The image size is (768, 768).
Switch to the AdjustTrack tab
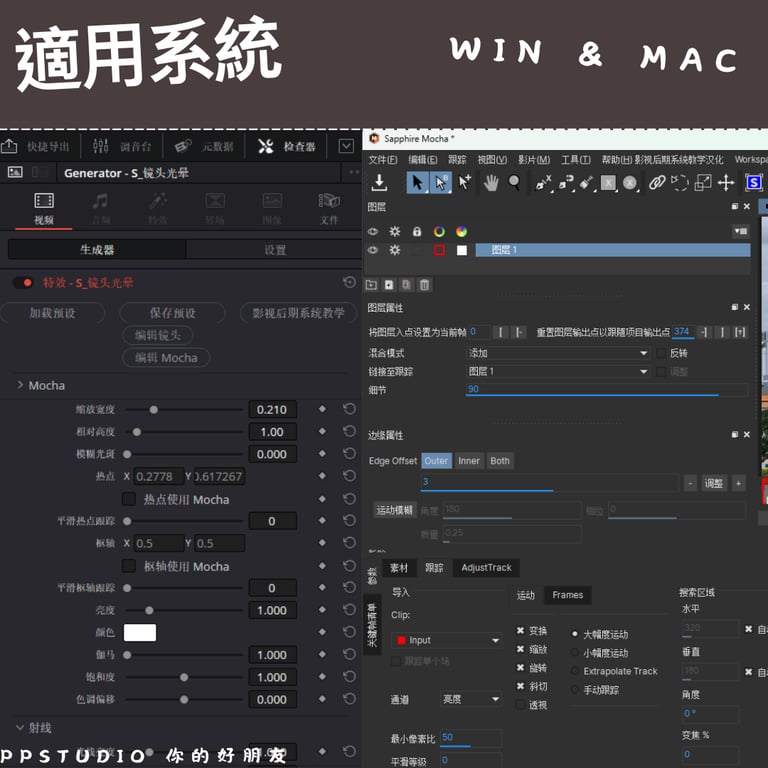(486, 567)
